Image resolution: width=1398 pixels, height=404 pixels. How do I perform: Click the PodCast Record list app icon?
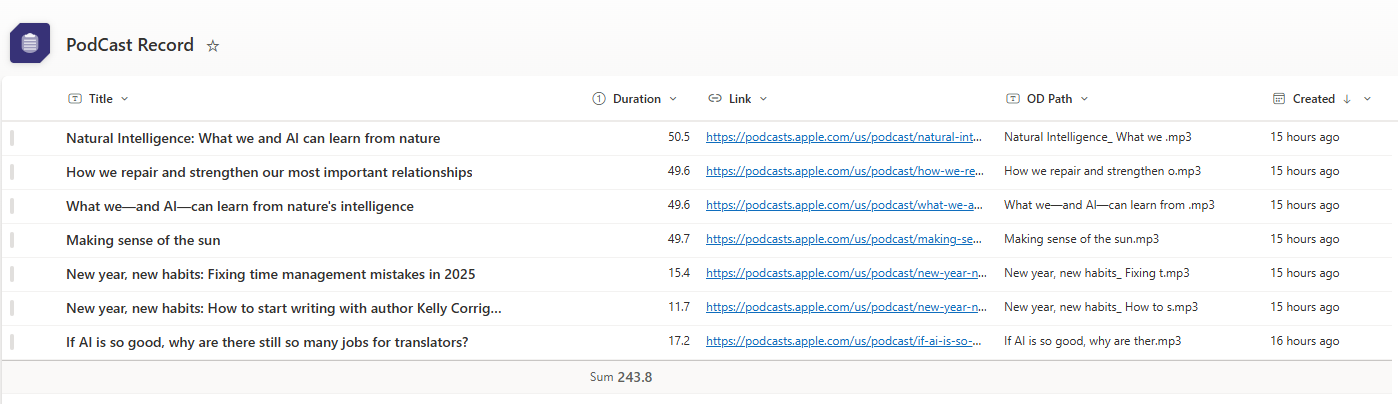(29, 43)
